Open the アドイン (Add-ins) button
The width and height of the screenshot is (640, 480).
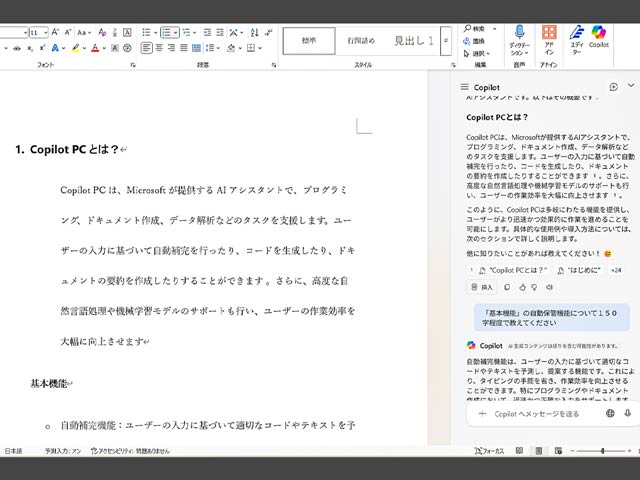(549, 40)
